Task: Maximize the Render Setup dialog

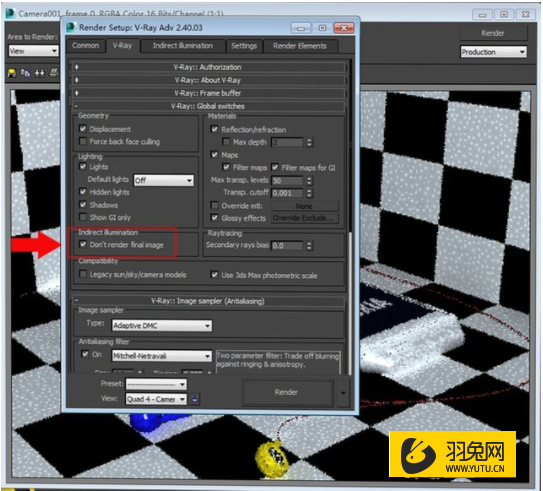Action: pos(322,28)
